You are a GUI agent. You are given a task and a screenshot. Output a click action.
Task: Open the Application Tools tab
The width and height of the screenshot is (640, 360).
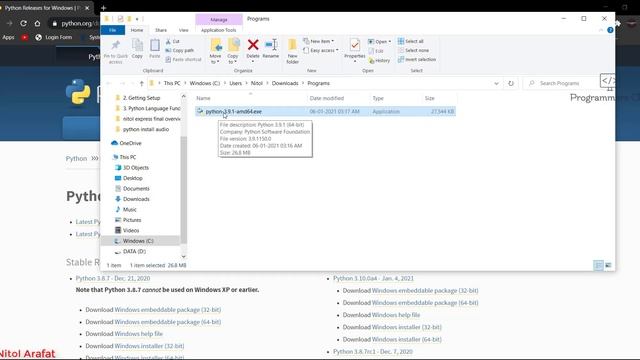tap(218, 30)
